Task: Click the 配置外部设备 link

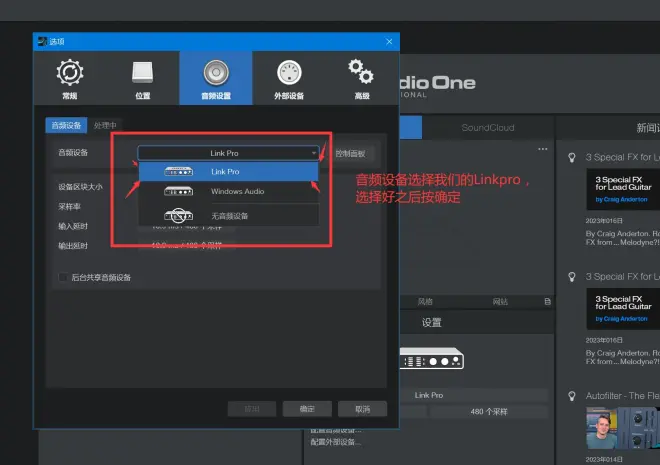Action: click(335, 442)
